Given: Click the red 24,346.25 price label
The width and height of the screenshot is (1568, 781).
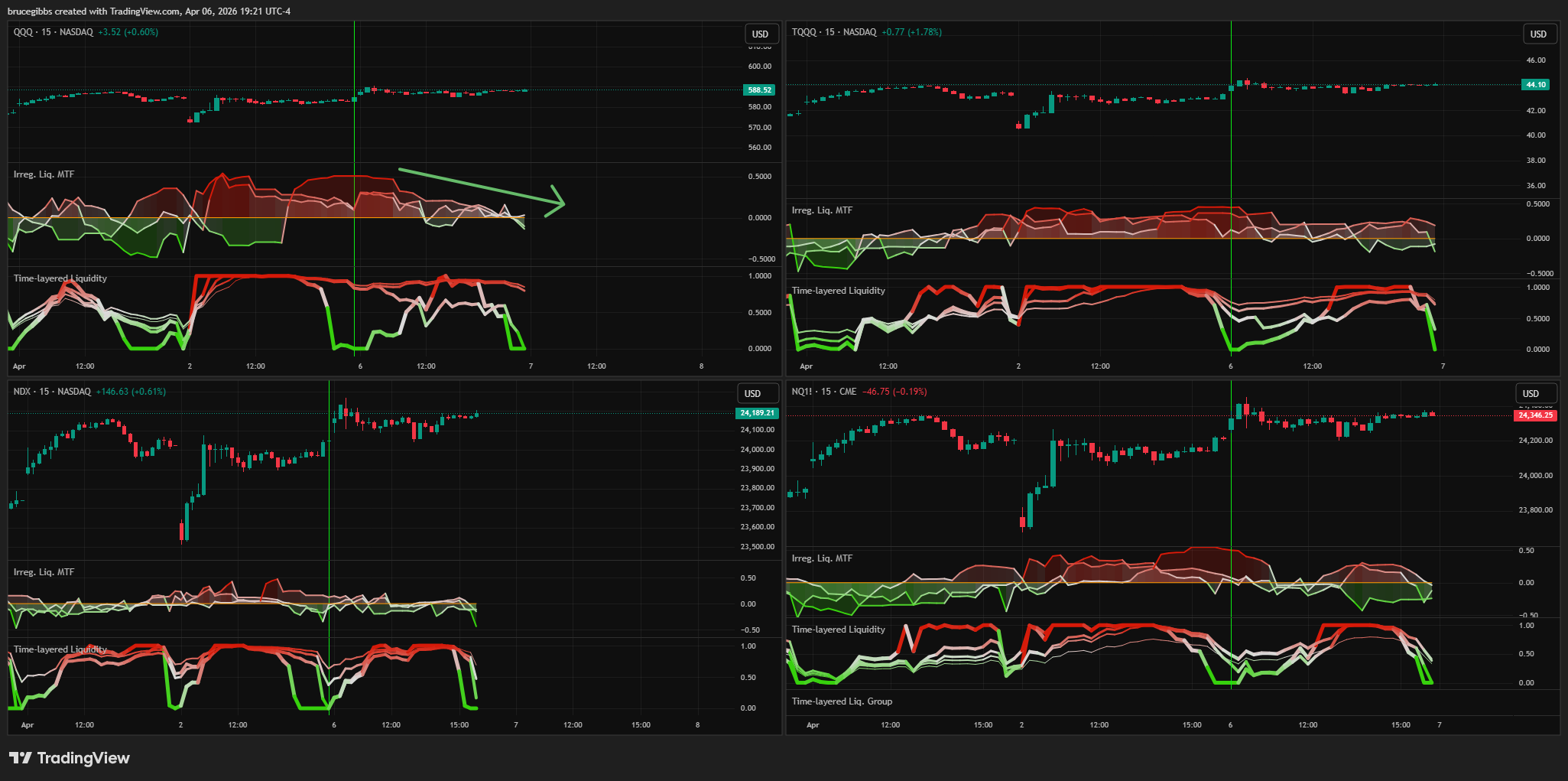Looking at the screenshot, I should tap(1535, 415).
